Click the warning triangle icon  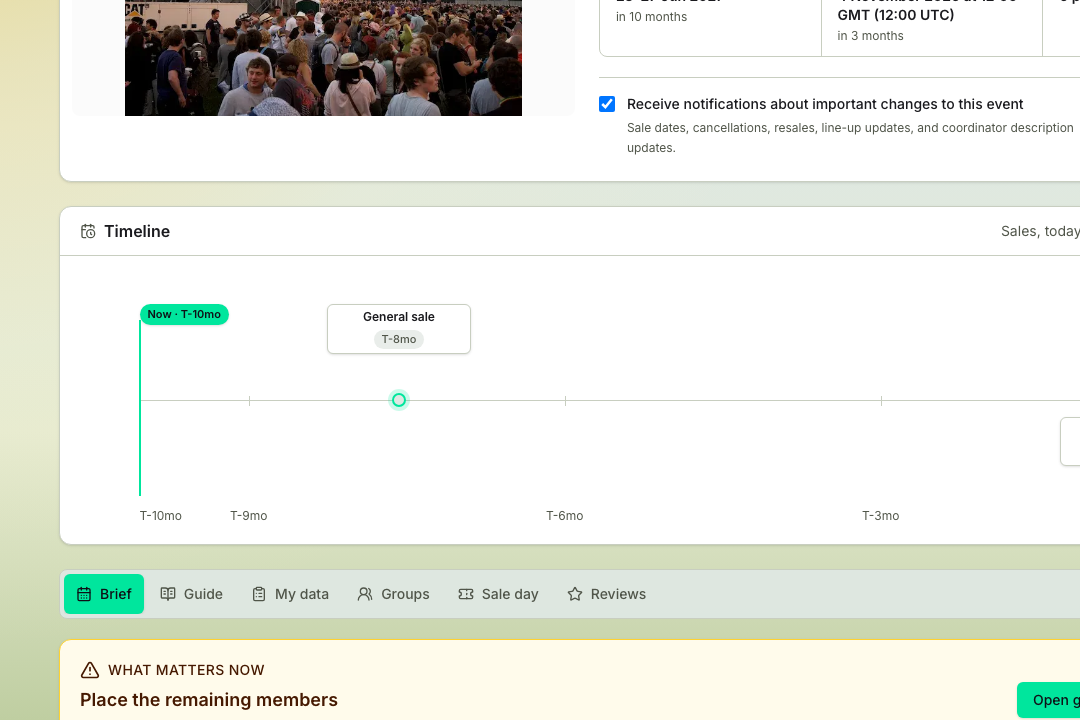click(90, 670)
